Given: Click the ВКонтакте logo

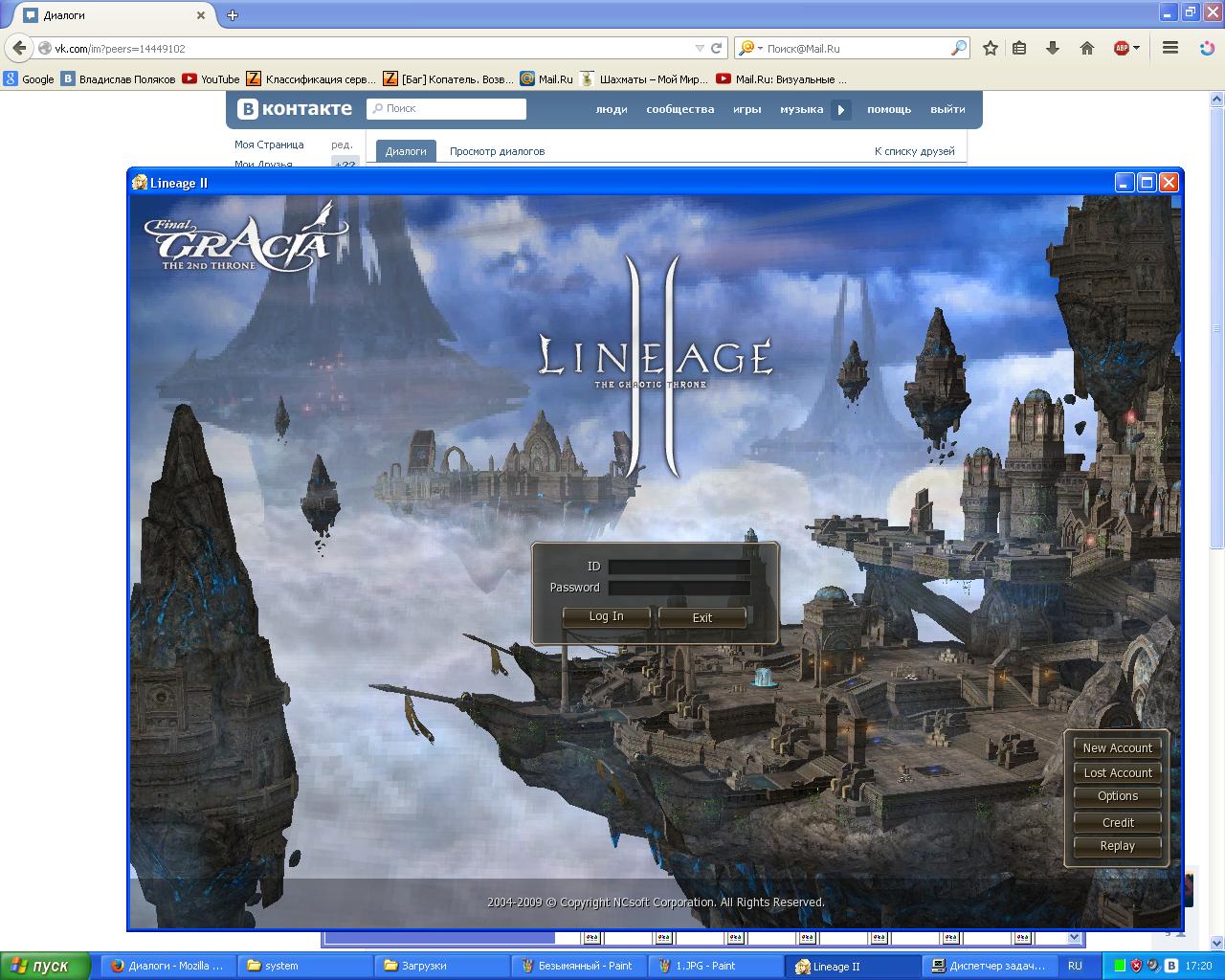Looking at the screenshot, I should click(295, 109).
